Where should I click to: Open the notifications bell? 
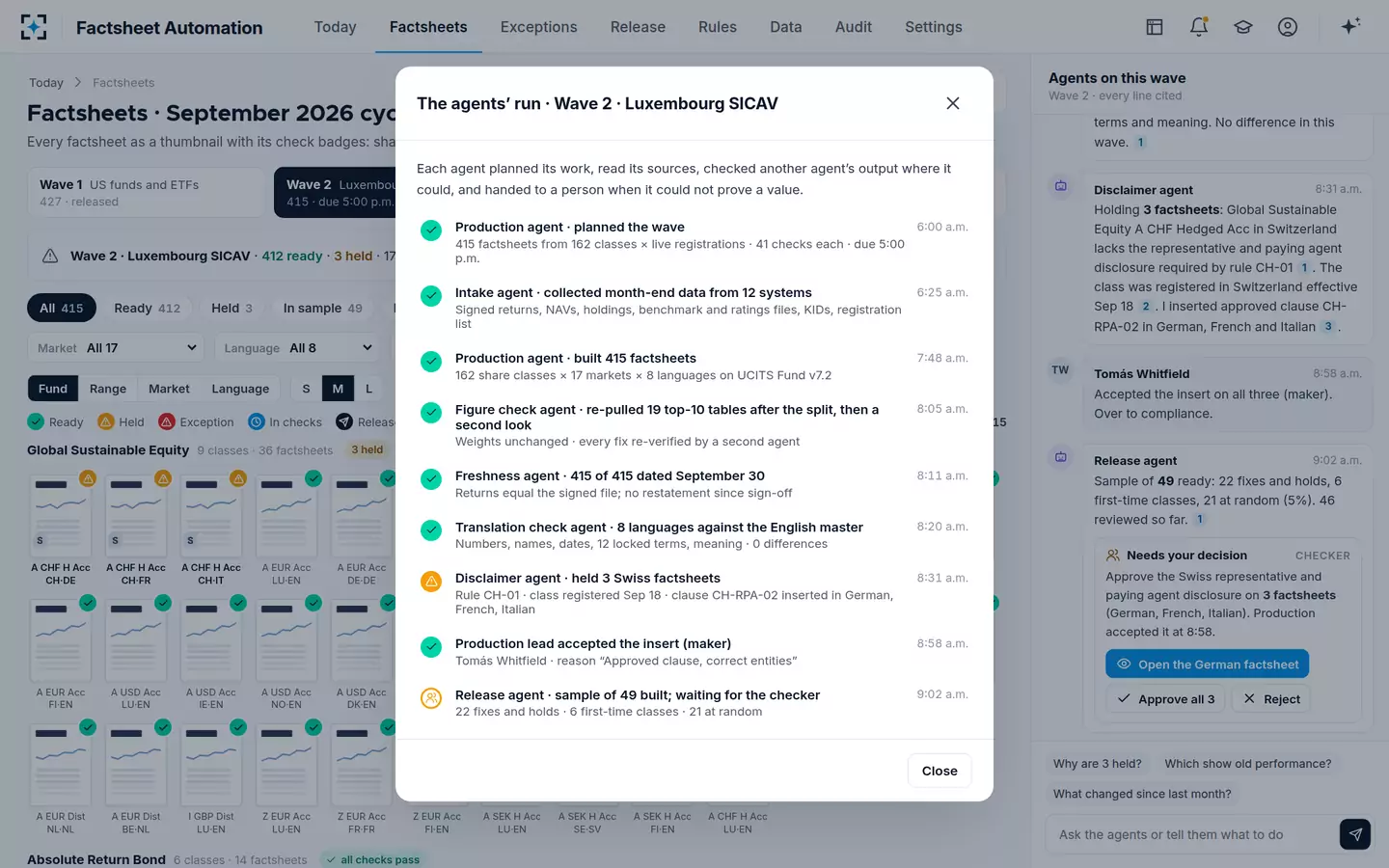point(1199,27)
